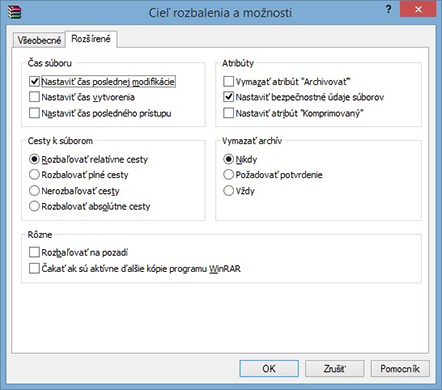The width and height of the screenshot is (442, 390).
Task: Click the Cesty k súborom group label
Action: tap(60, 141)
